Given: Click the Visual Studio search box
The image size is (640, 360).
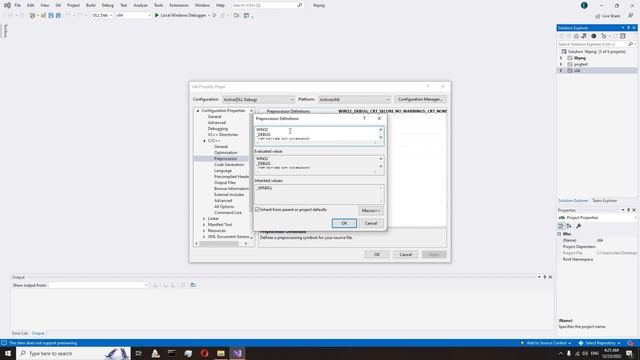Looking at the screenshot, I should pos(267,5).
